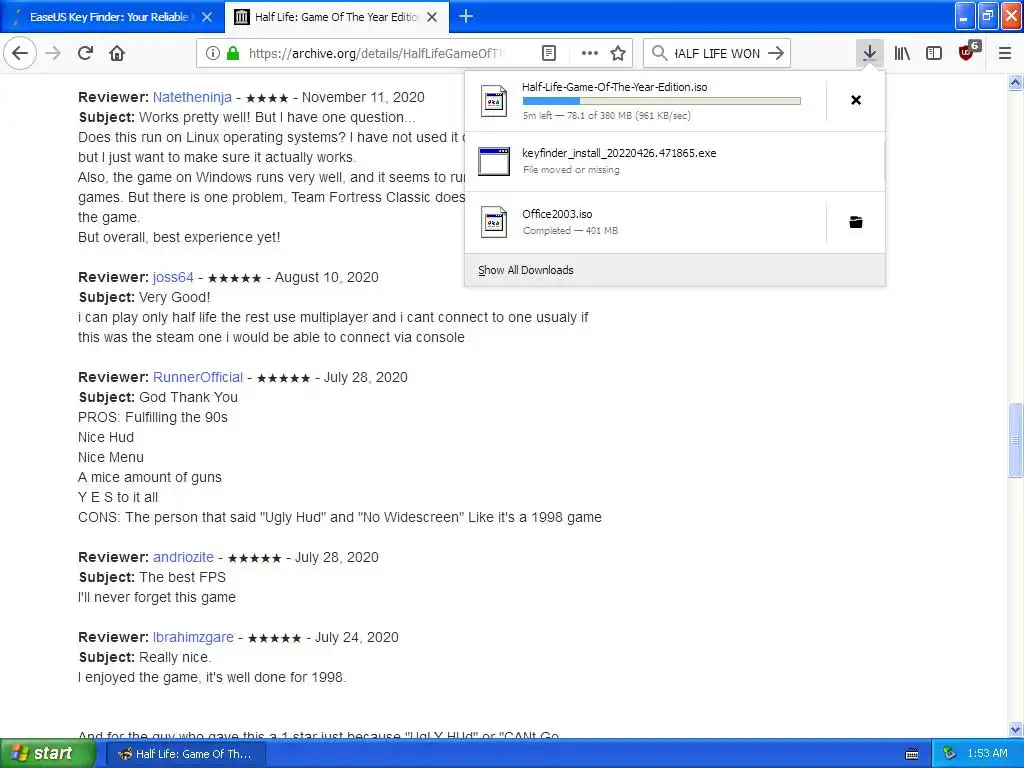Click the '5m left — 78.1 of 380 MB' status
The height and width of the screenshot is (768, 1024).
[x=607, y=116]
